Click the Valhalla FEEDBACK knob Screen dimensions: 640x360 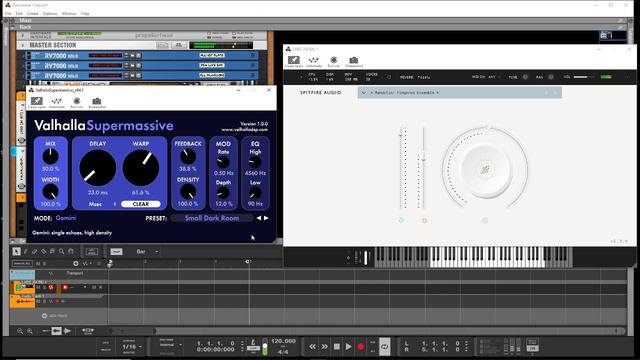[188, 156]
